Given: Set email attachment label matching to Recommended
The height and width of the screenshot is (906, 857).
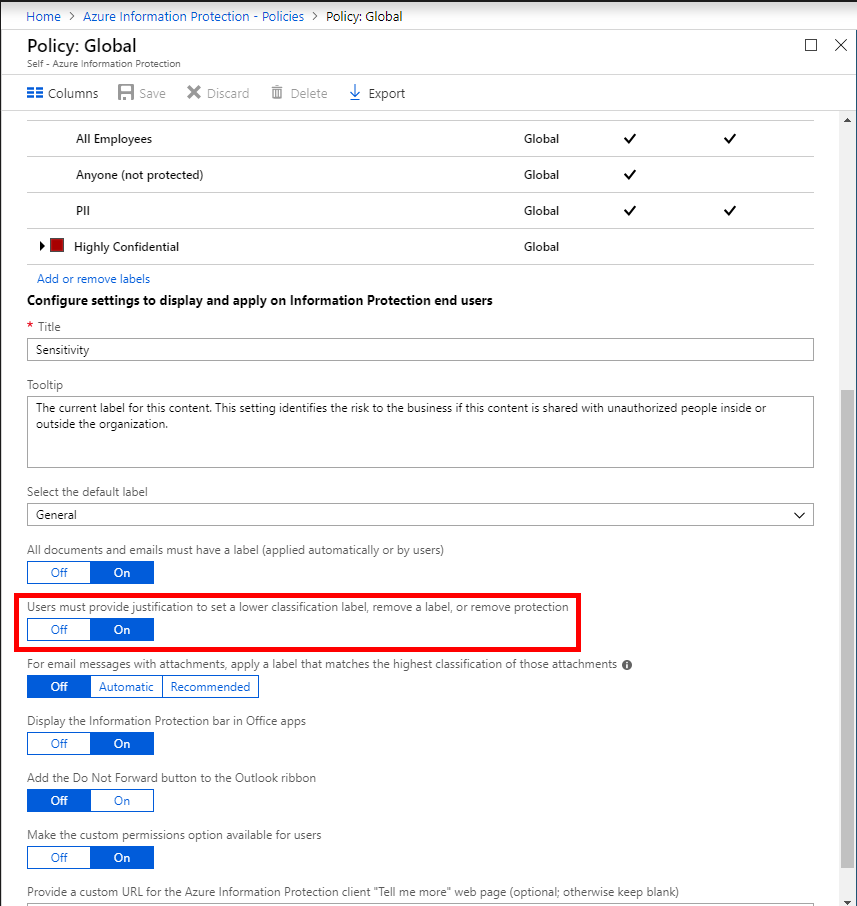Looking at the screenshot, I should (210, 686).
